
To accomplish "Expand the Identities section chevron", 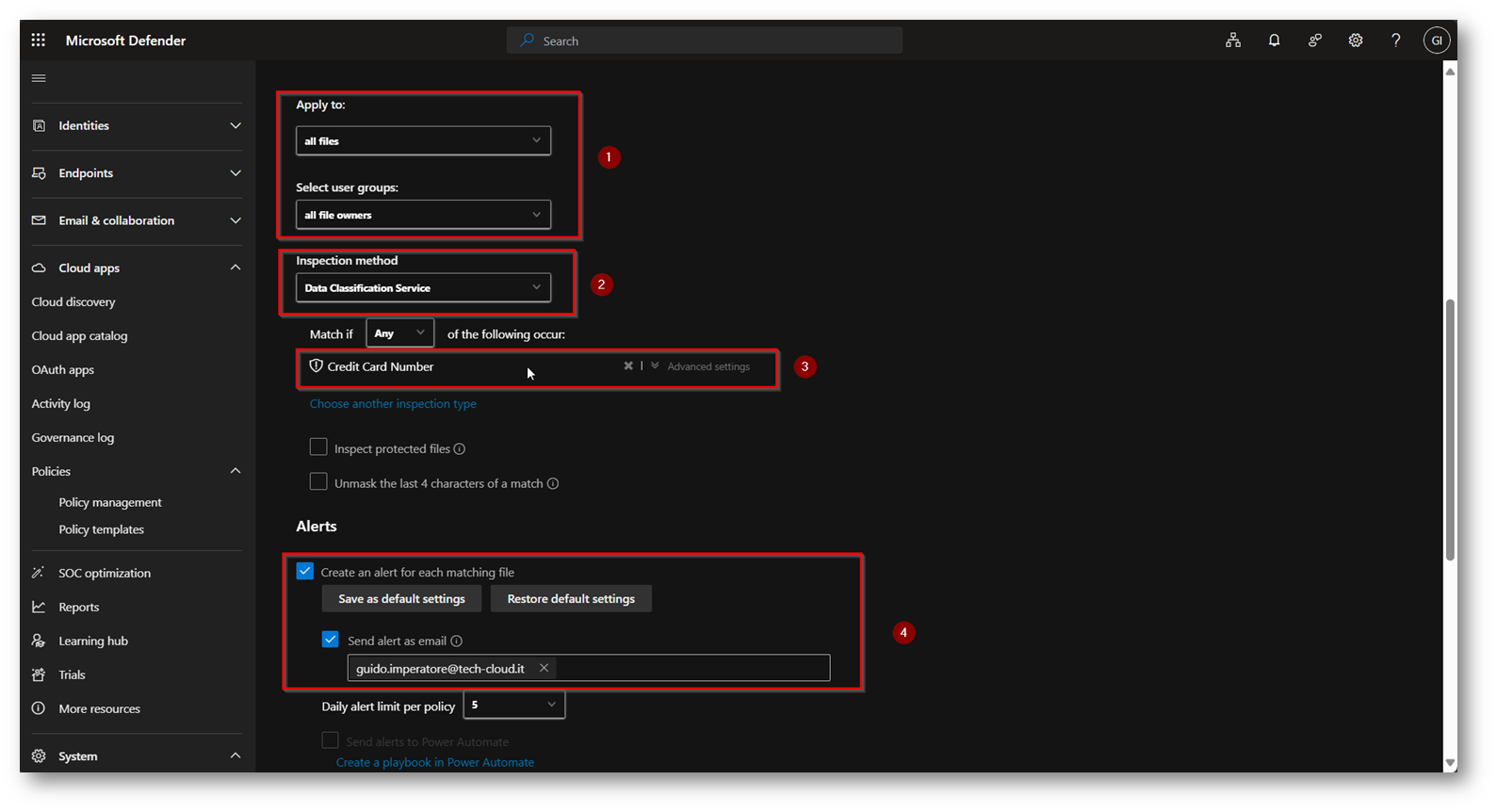I will (236, 125).
